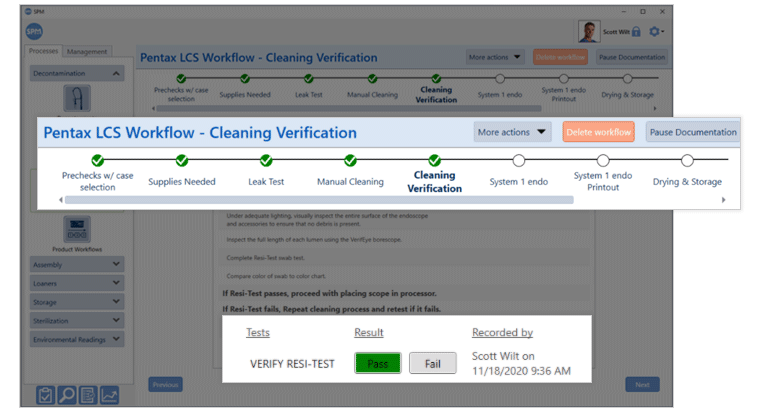Screen dimensions: 761x414
Task: Click the enlarged step scrollbar thumb
Action: 319,200
